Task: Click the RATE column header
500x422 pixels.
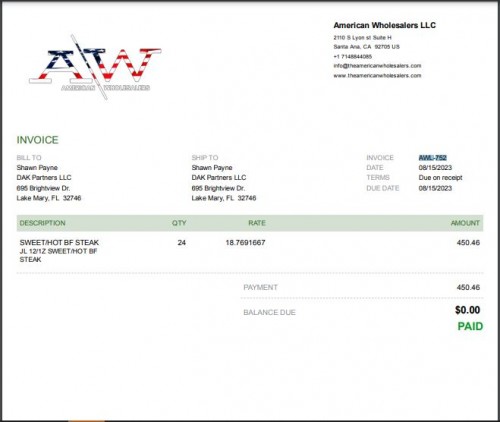Action: 257,223
